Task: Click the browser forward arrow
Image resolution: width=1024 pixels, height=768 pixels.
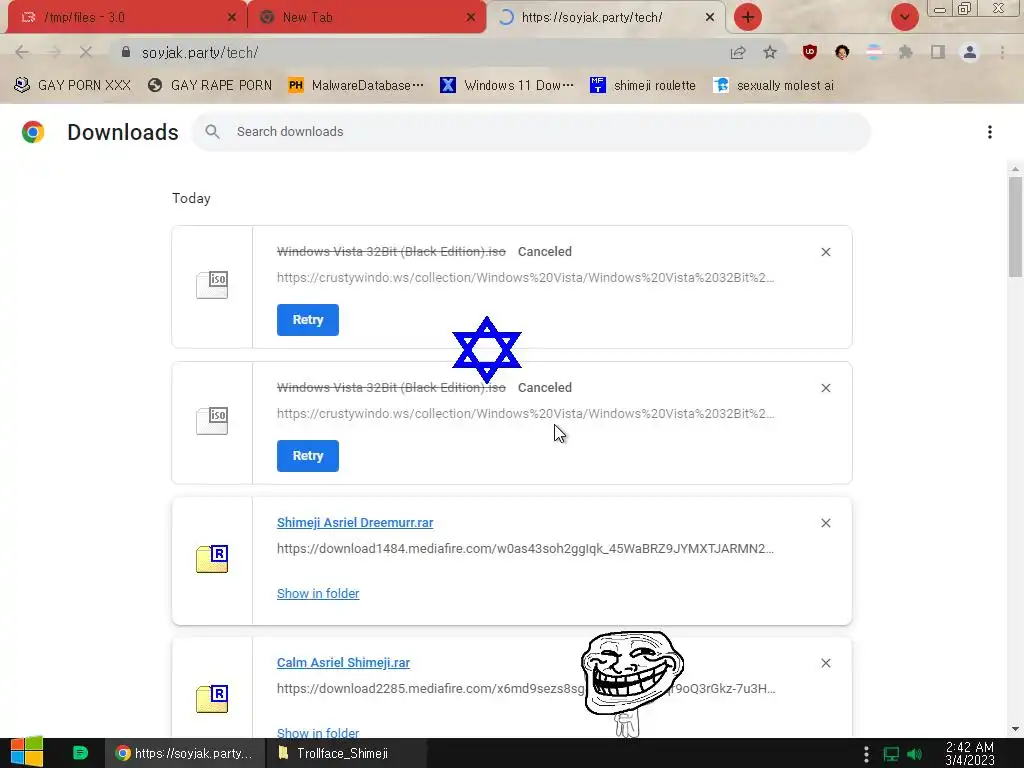Action: click(54, 52)
